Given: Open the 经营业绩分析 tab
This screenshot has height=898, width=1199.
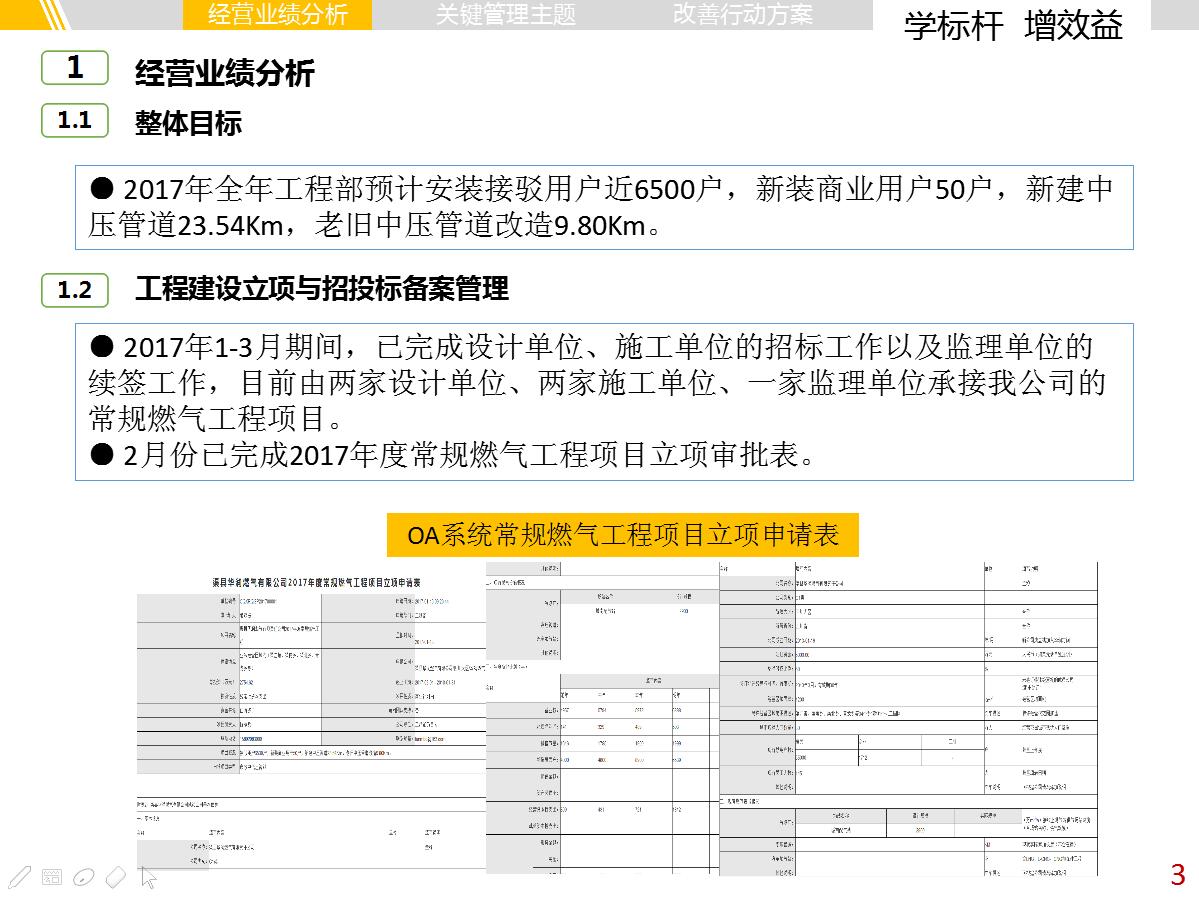Looking at the screenshot, I should coord(277,14).
